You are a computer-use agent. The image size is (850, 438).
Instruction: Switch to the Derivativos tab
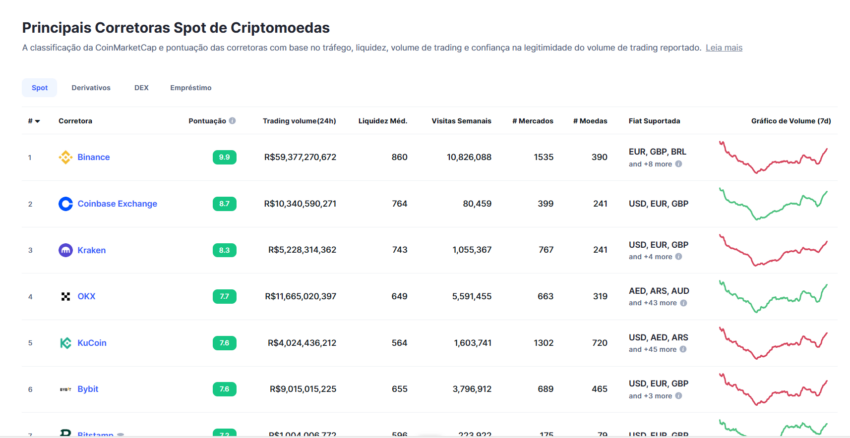click(91, 88)
